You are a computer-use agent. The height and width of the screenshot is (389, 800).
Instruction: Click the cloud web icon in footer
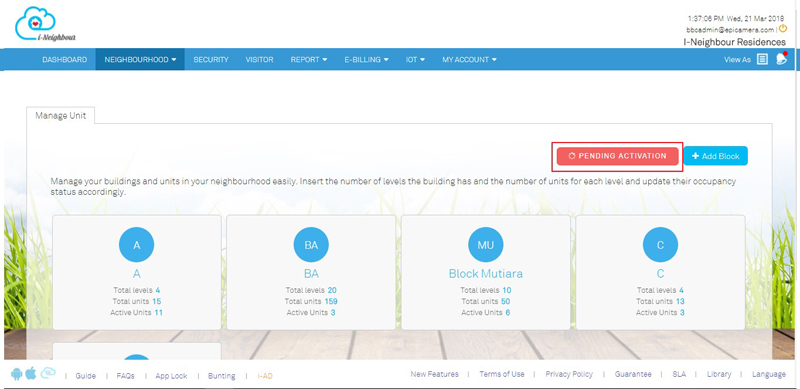pyautogui.click(x=48, y=373)
